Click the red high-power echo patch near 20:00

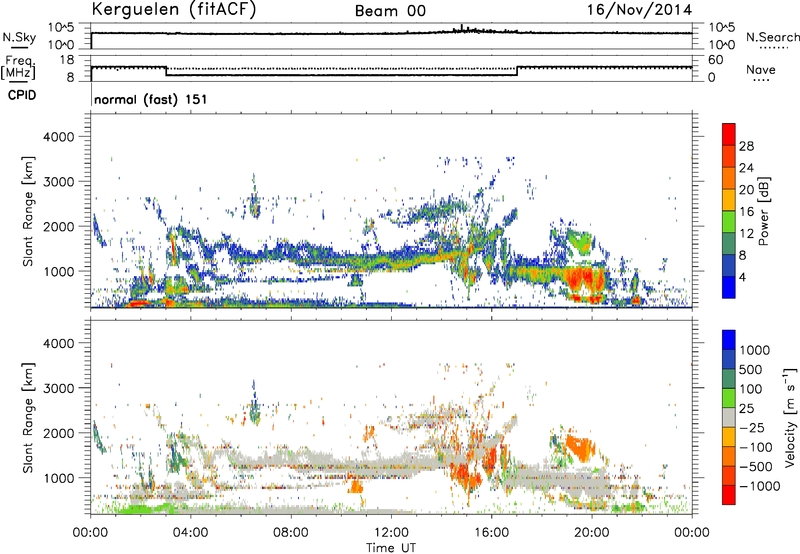(585, 280)
